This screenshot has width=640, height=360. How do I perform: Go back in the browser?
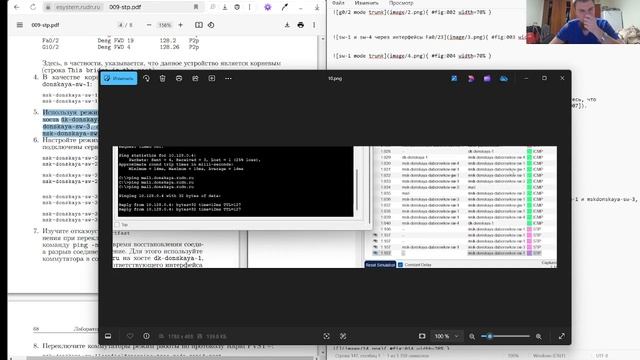17,7
